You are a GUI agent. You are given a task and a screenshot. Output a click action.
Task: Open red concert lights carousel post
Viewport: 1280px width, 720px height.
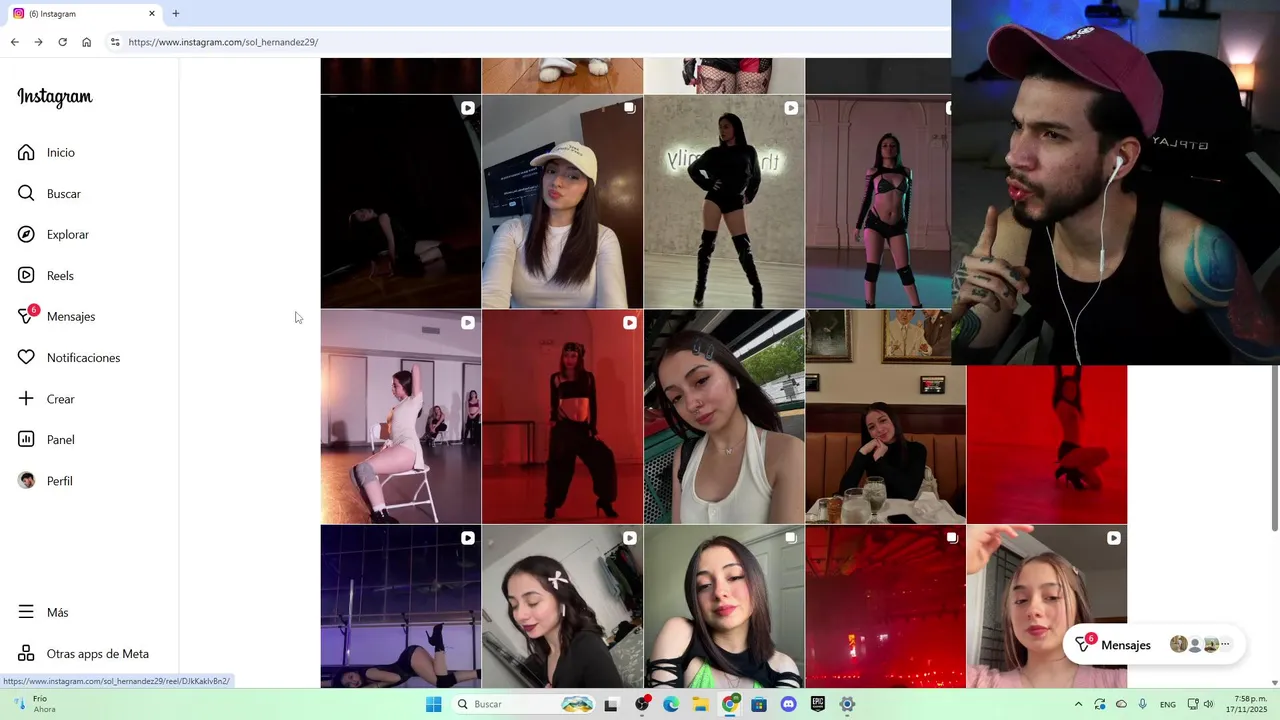coord(886,606)
